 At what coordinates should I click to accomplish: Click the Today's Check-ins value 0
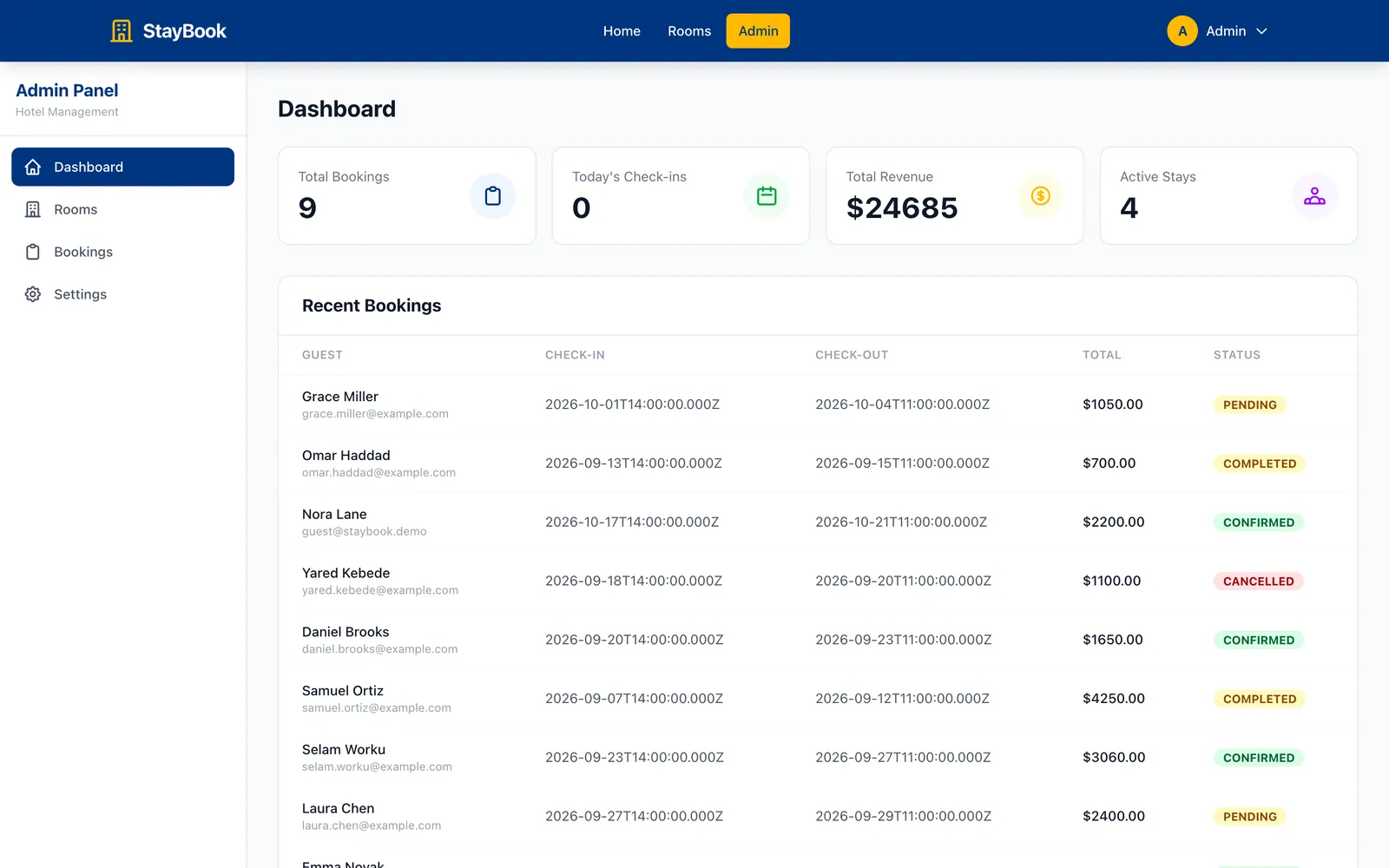click(582, 208)
